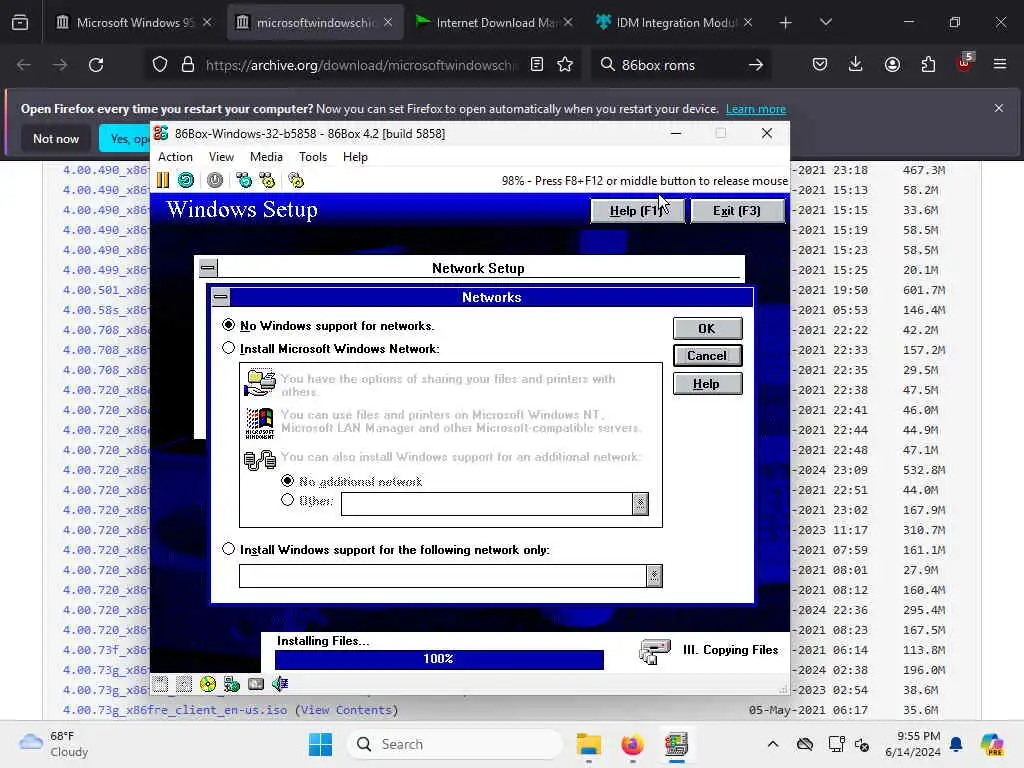Hard reset the 86Box machine

click(186, 180)
